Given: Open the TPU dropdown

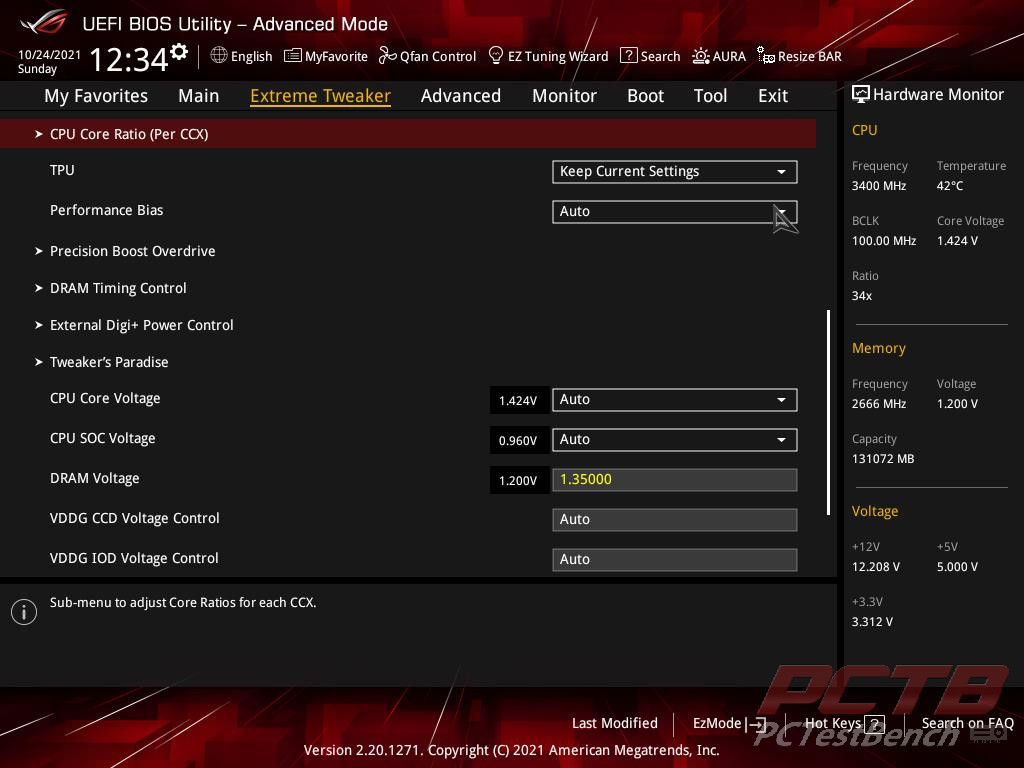Looking at the screenshot, I should click(675, 172).
